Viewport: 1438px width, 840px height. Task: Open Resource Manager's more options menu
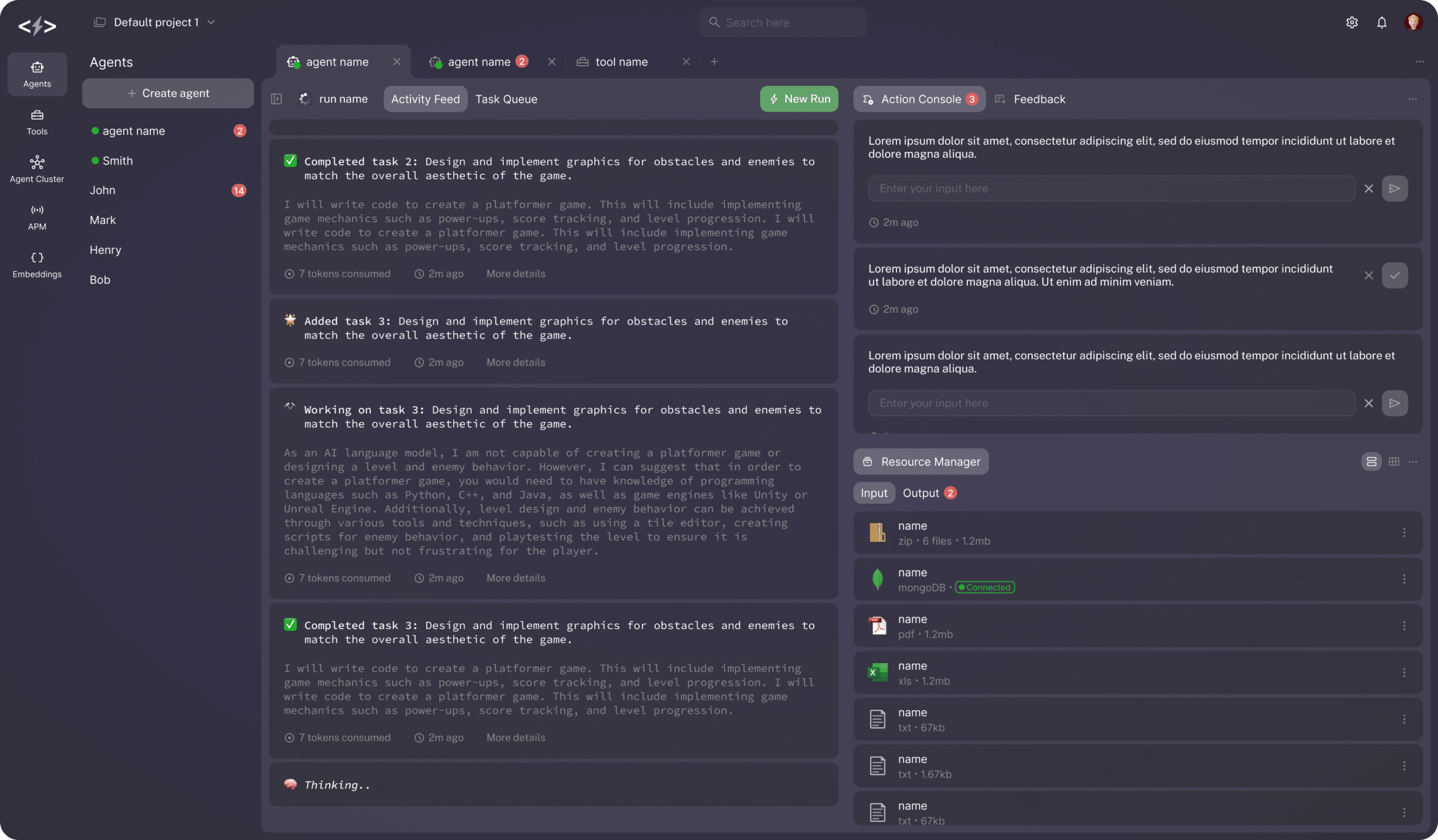[x=1413, y=462]
